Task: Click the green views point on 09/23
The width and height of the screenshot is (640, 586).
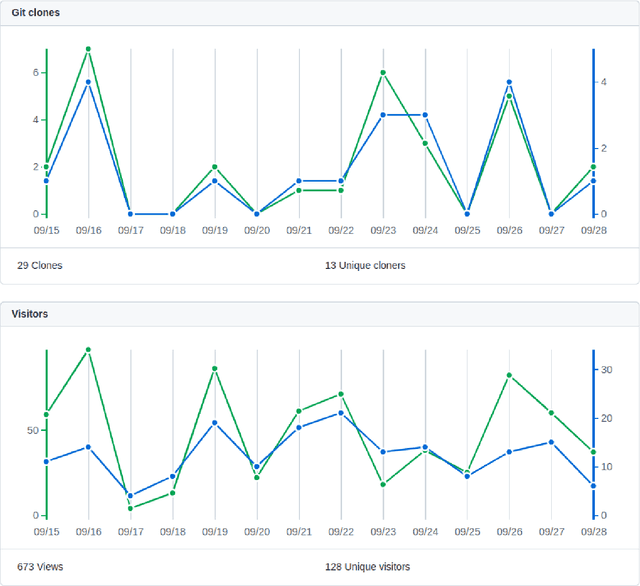Action: (383, 484)
